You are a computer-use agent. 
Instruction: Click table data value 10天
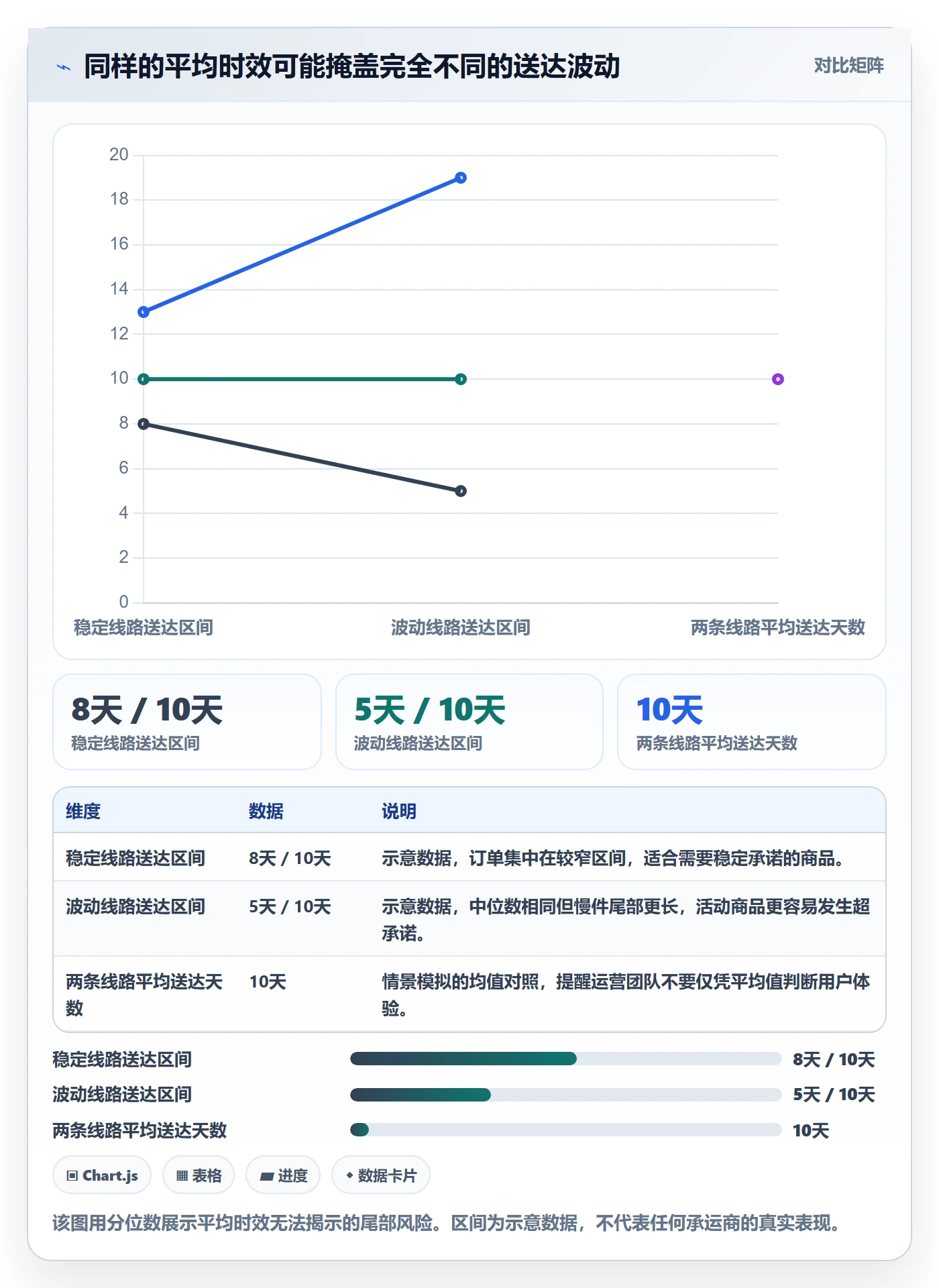pos(268,981)
